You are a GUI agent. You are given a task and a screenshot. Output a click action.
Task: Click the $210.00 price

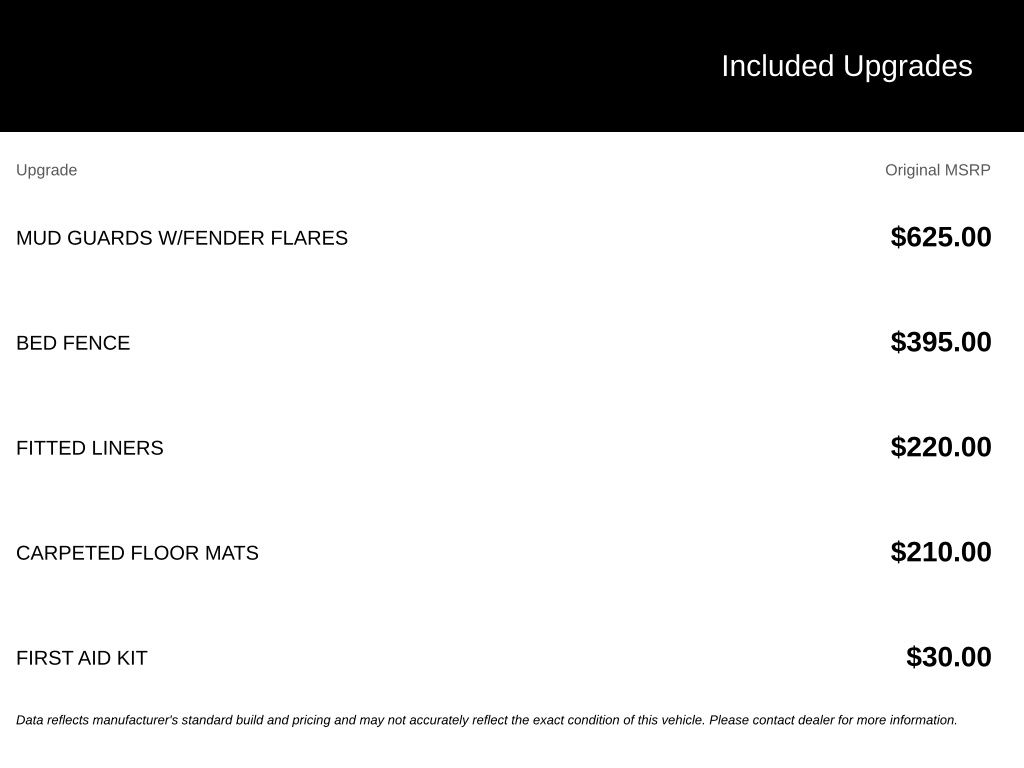pyautogui.click(x=940, y=552)
